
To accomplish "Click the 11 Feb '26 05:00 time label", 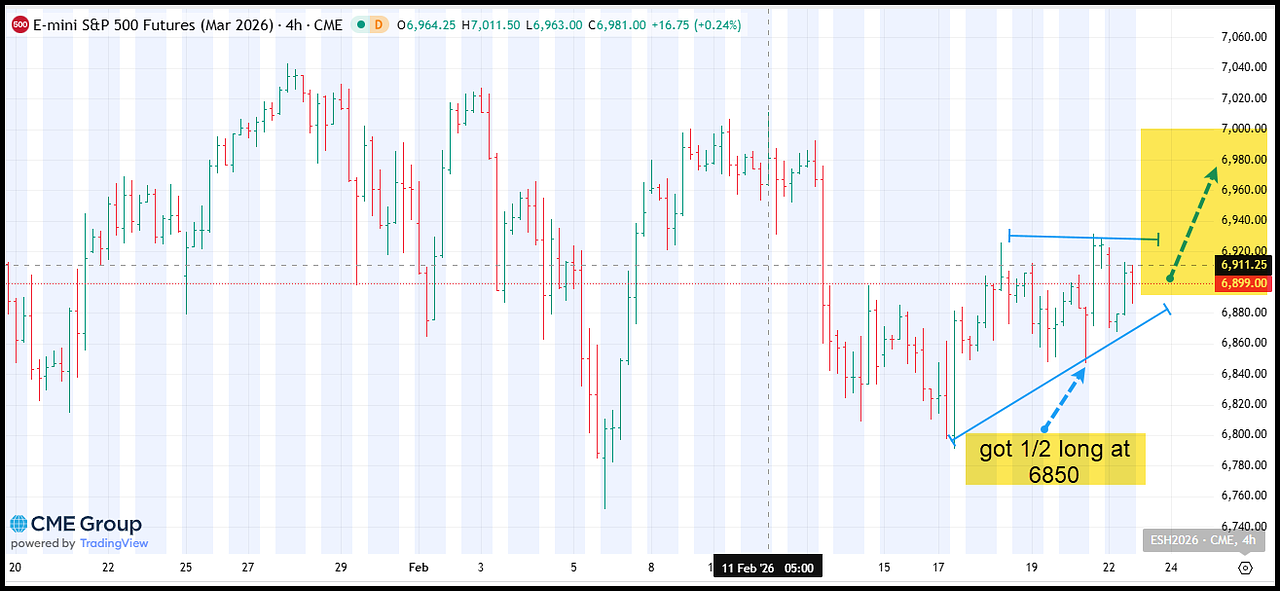I will [767, 567].
